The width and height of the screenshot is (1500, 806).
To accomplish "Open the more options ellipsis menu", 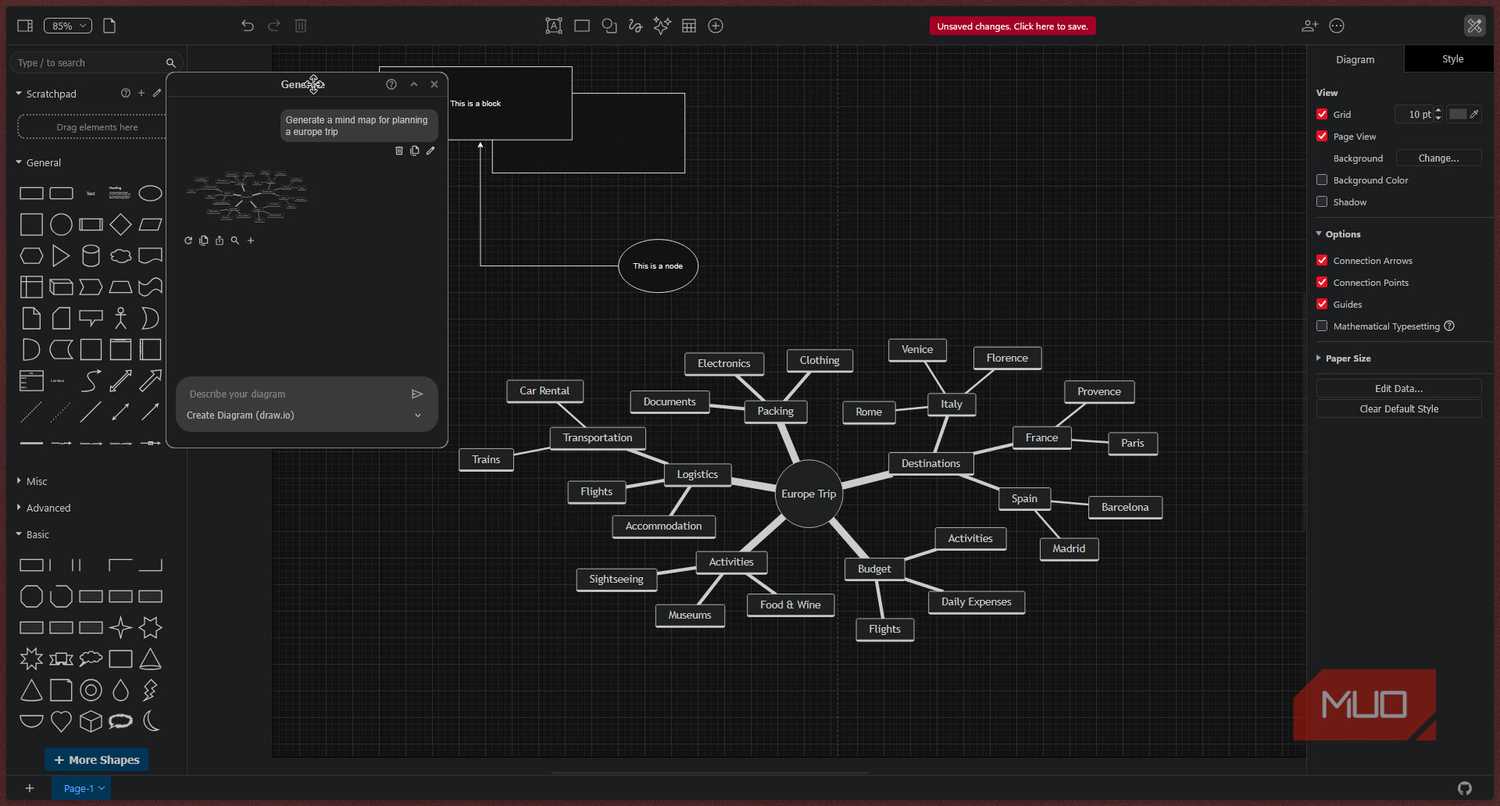I will click(x=1338, y=26).
